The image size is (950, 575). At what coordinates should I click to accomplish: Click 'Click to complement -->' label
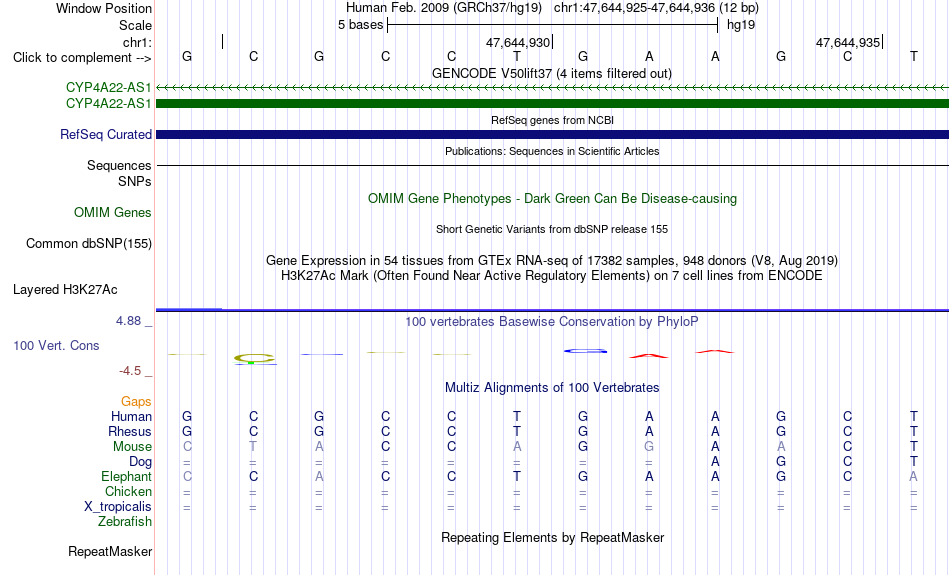82,58
